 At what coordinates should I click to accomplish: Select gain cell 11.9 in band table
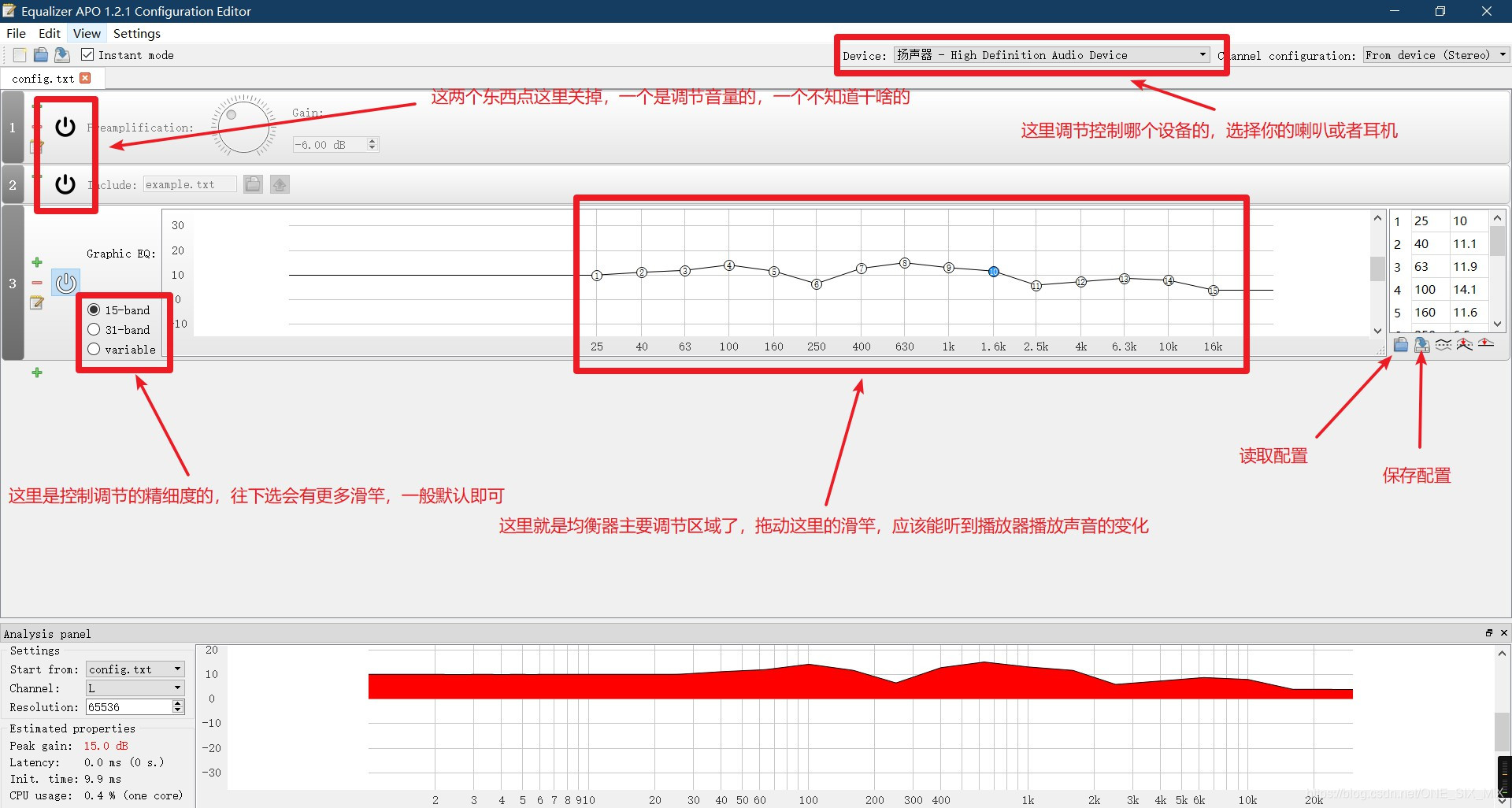[x=1469, y=267]
